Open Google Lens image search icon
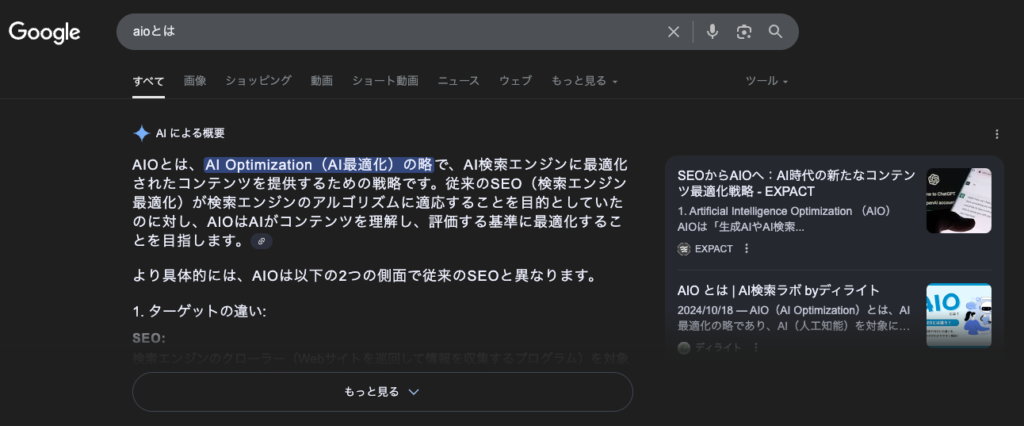Viewport: 1024px width, 426px height. click(744, 31)
